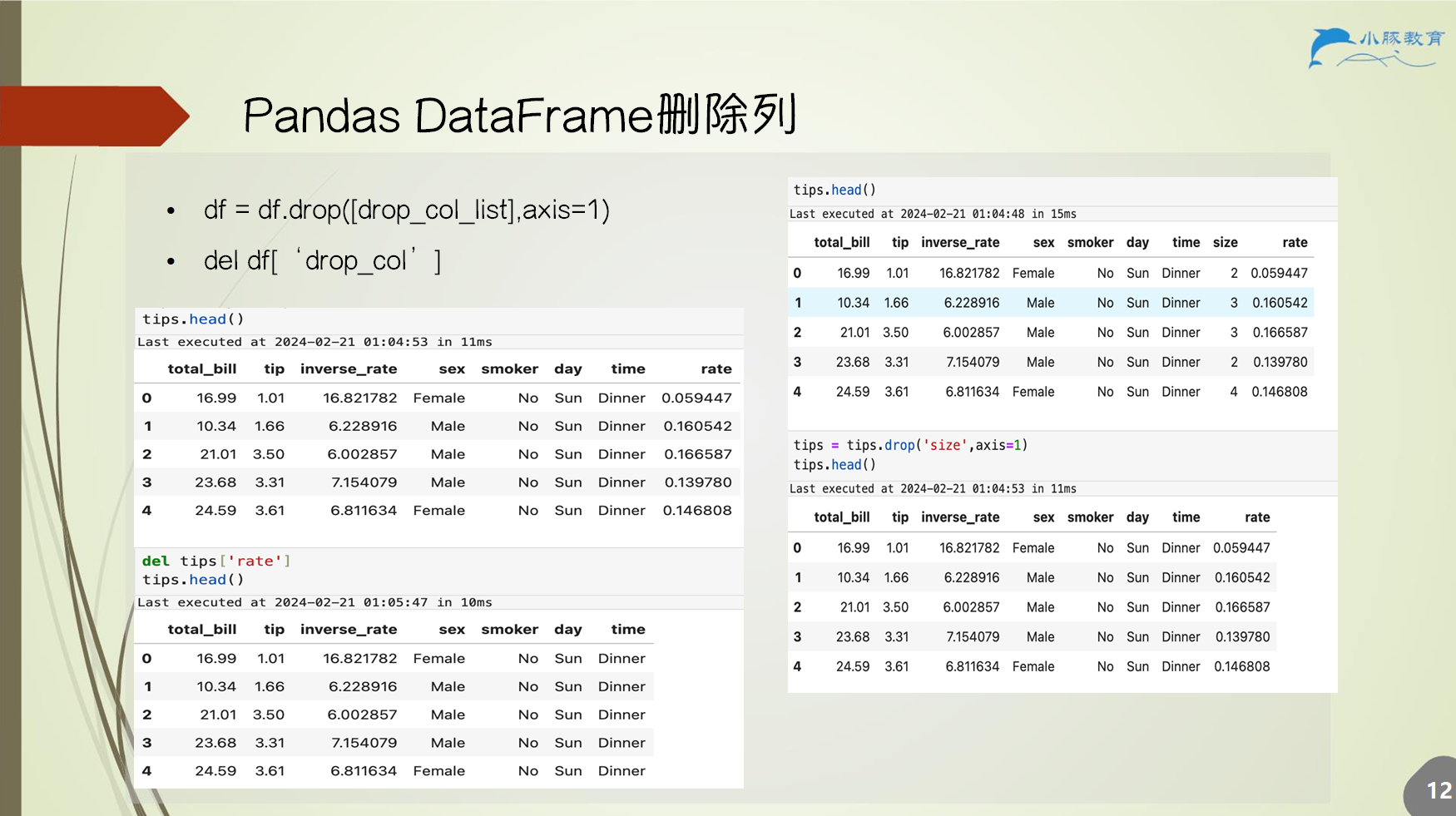This screenshot has width=1456, height=816.
Task: Click "tips.head()" line under del tips['rate']
Action: [193, 580]
